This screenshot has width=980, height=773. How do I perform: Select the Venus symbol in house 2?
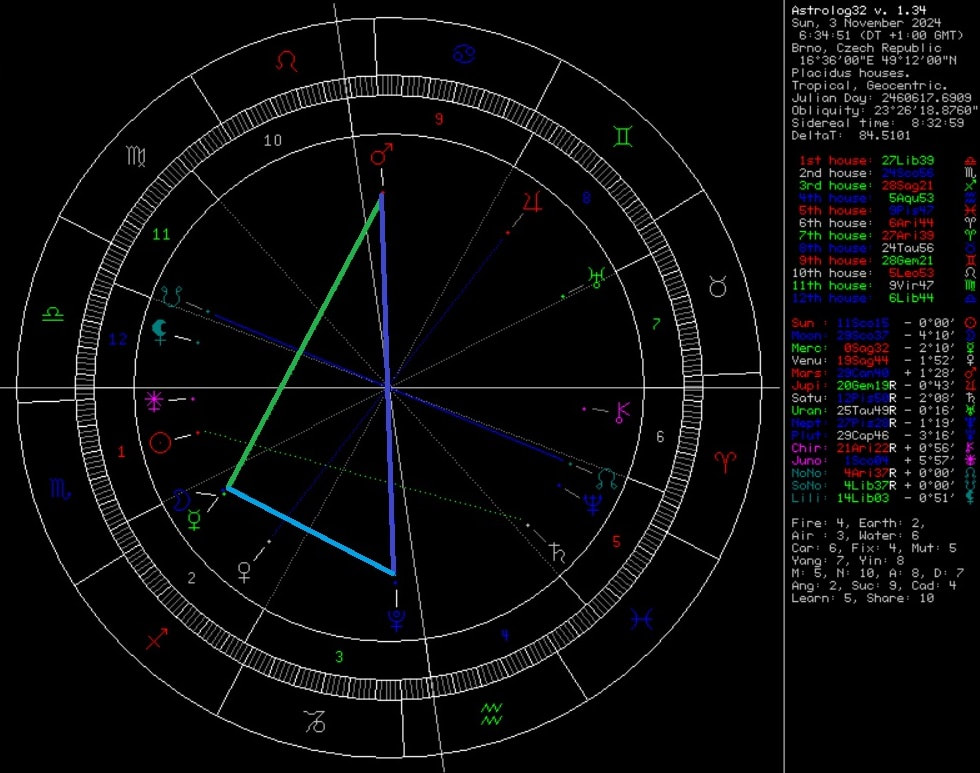(x=243, y=571)
